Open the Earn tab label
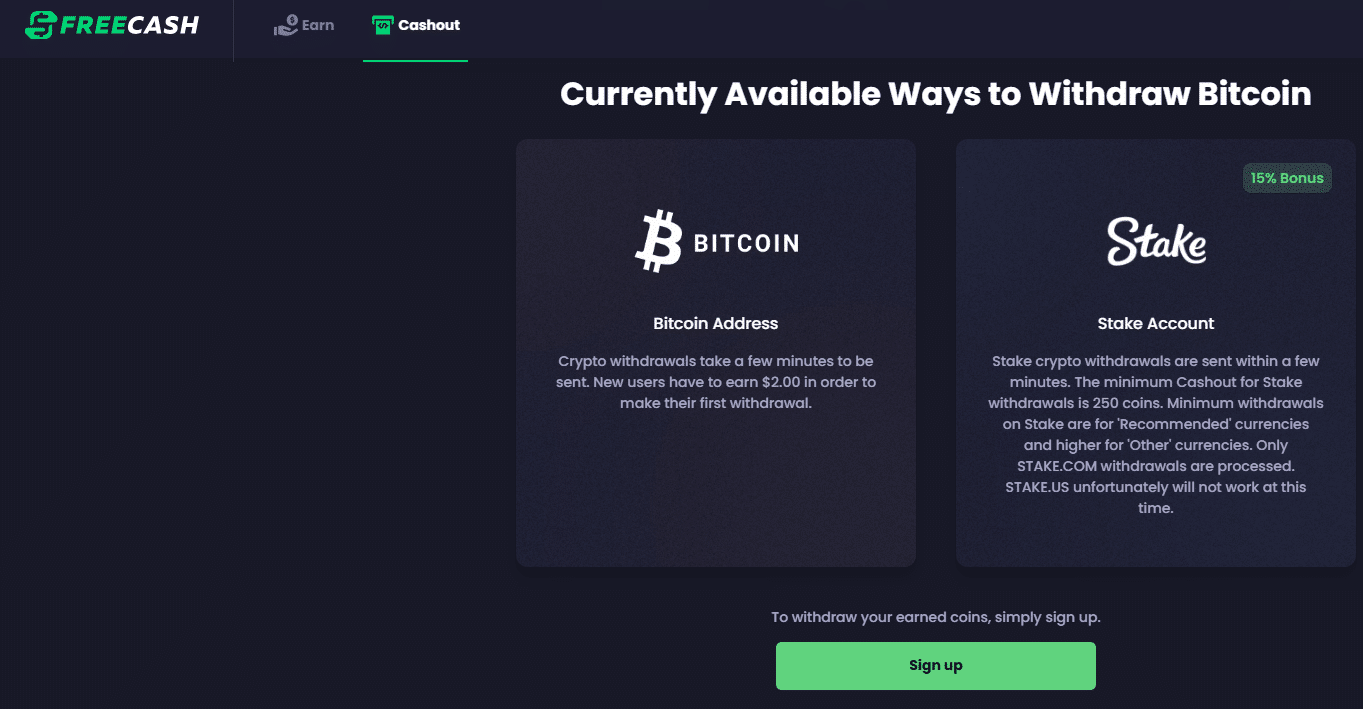The width and height of the screenshot is (1363, 709). point(318,25)
